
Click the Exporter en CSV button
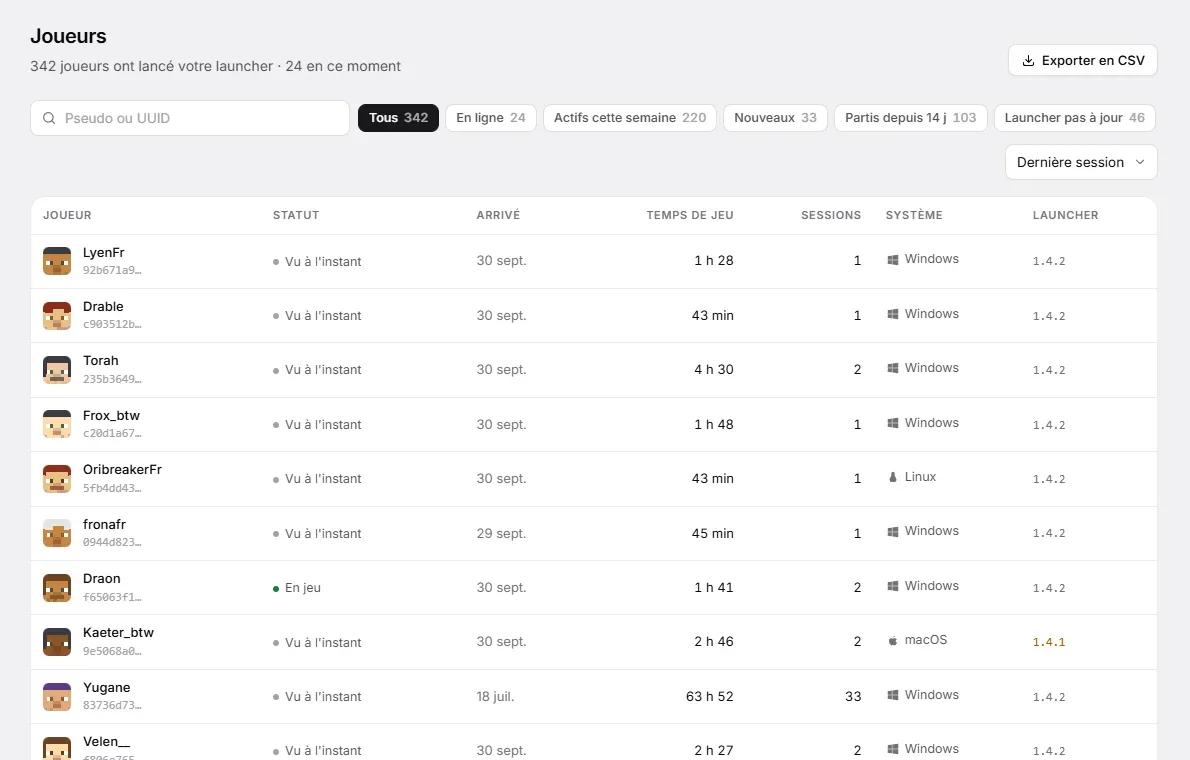tap(1082, 61)
